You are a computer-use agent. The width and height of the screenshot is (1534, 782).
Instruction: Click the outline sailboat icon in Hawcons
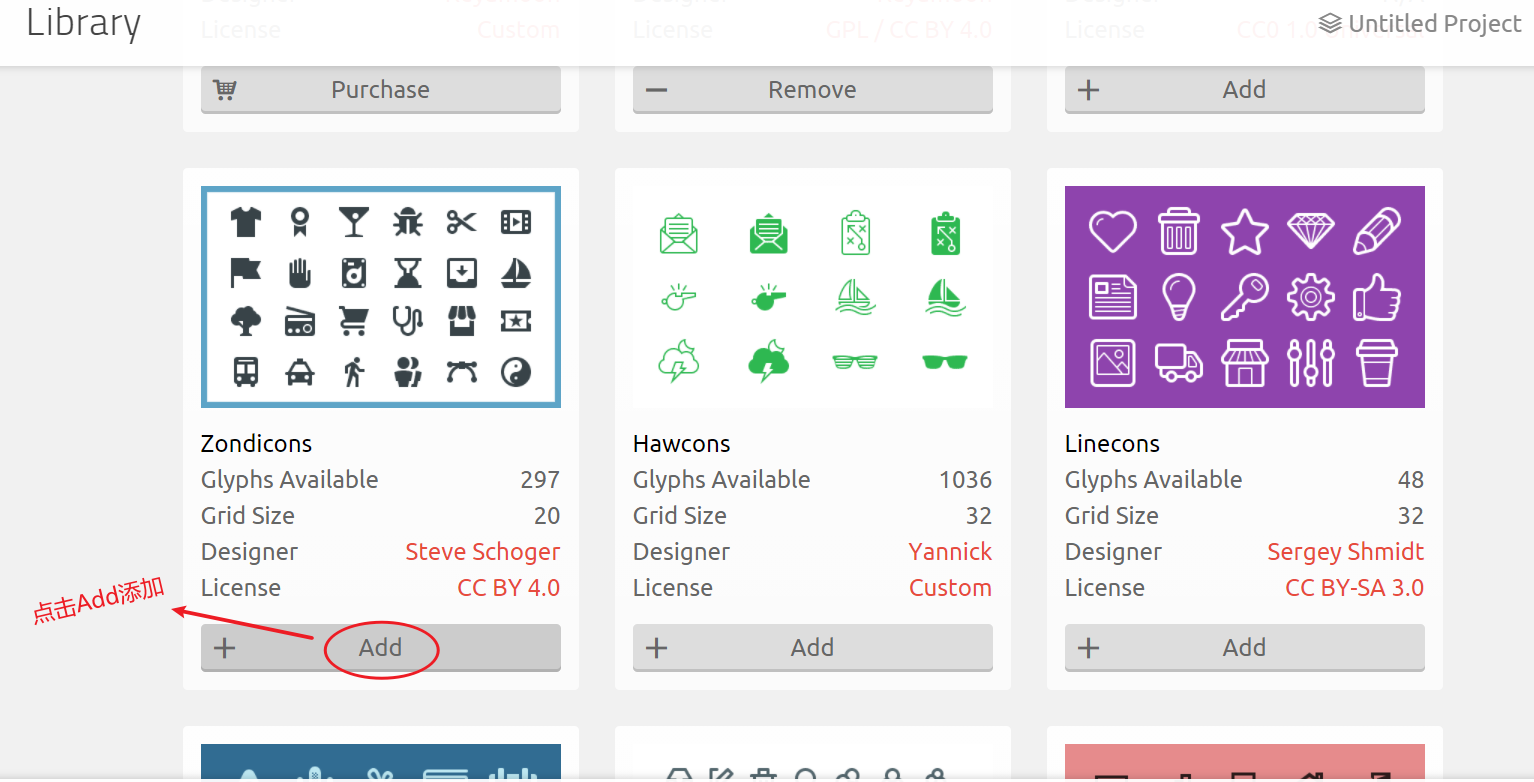click(856, 297)
